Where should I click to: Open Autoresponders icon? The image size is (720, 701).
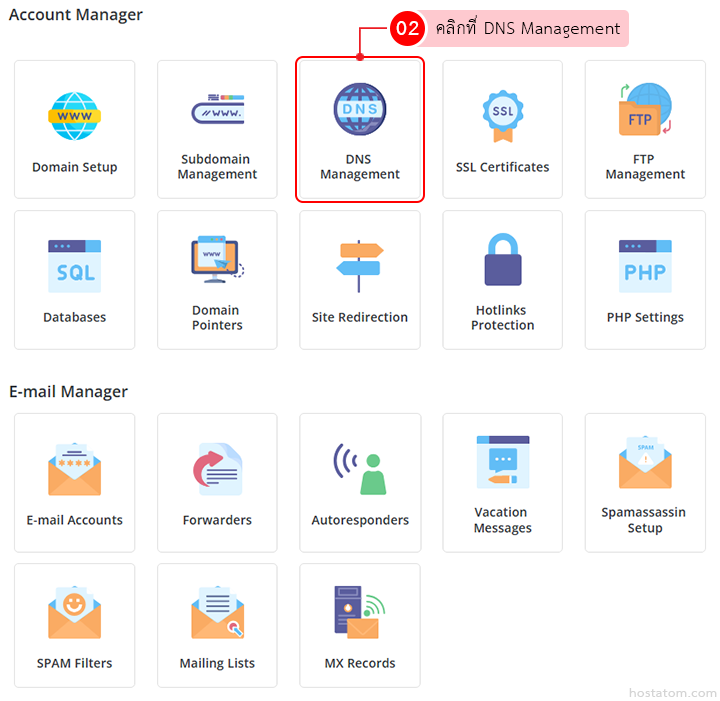(x=359, y=469)
